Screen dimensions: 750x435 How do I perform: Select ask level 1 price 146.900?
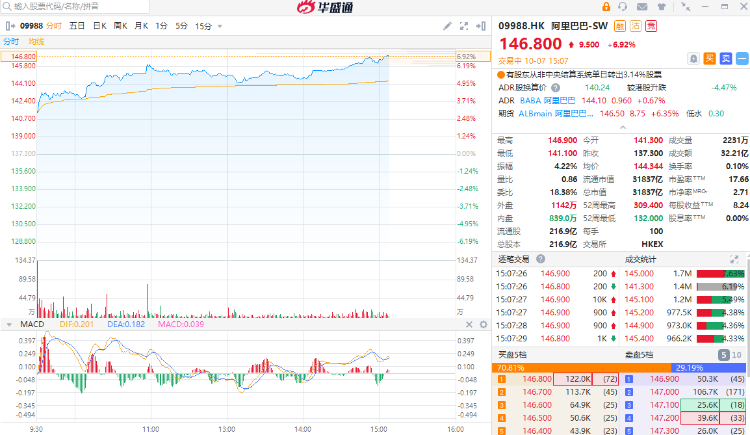(664, 379)
